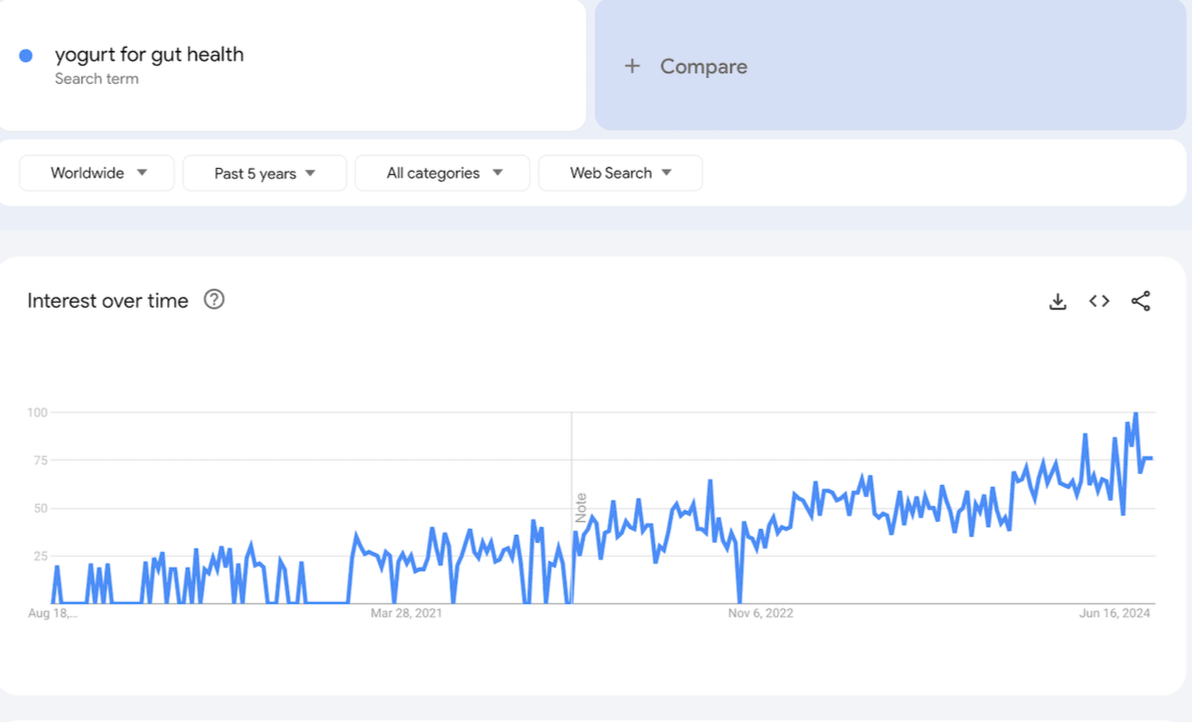Open the All categories dropdown
Viewport: 1192px width, 722px height.
coord(442,173)
